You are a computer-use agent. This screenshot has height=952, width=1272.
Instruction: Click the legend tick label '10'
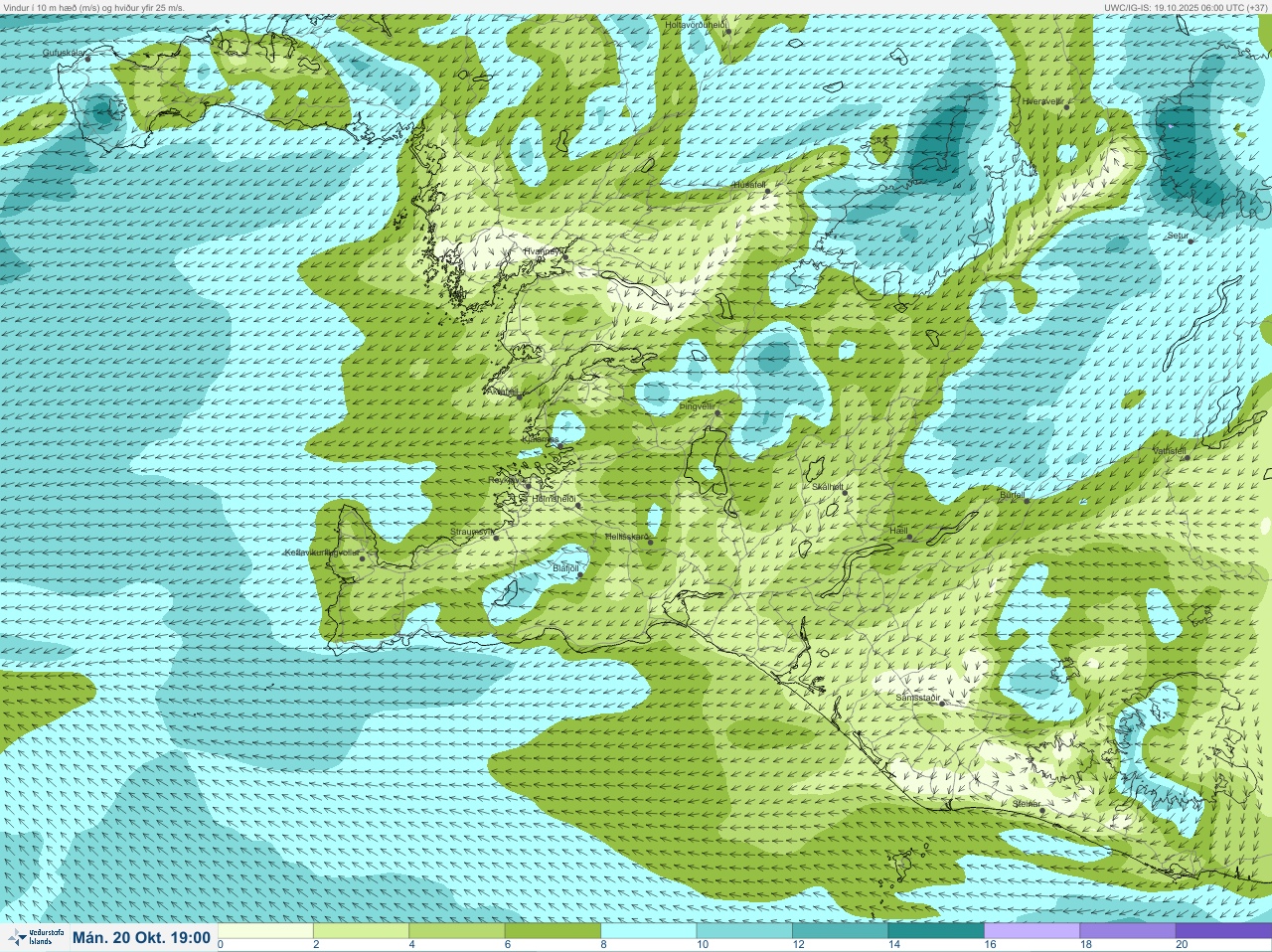pos(703,945)
